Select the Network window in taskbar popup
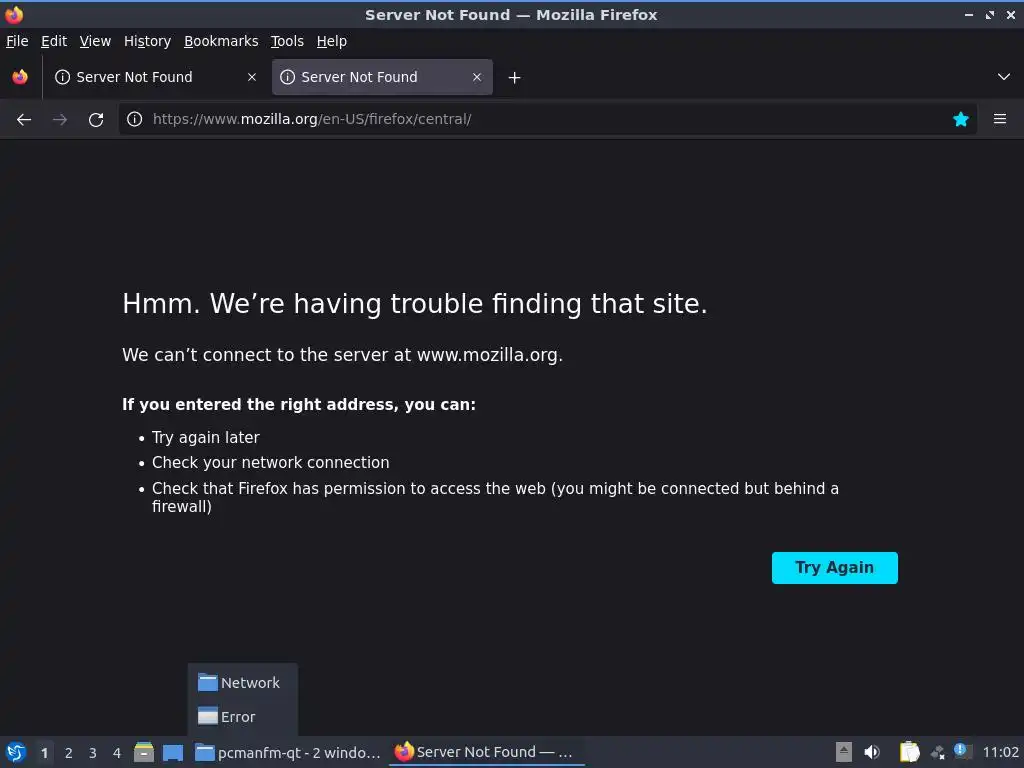Screen dimensions: 1024x768 tap(242, 682)
